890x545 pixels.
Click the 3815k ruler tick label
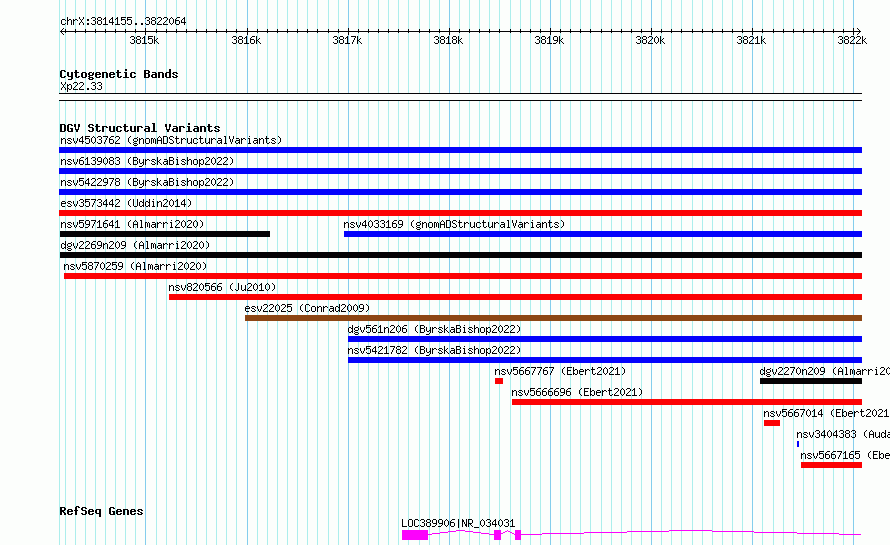click(144, 40)
